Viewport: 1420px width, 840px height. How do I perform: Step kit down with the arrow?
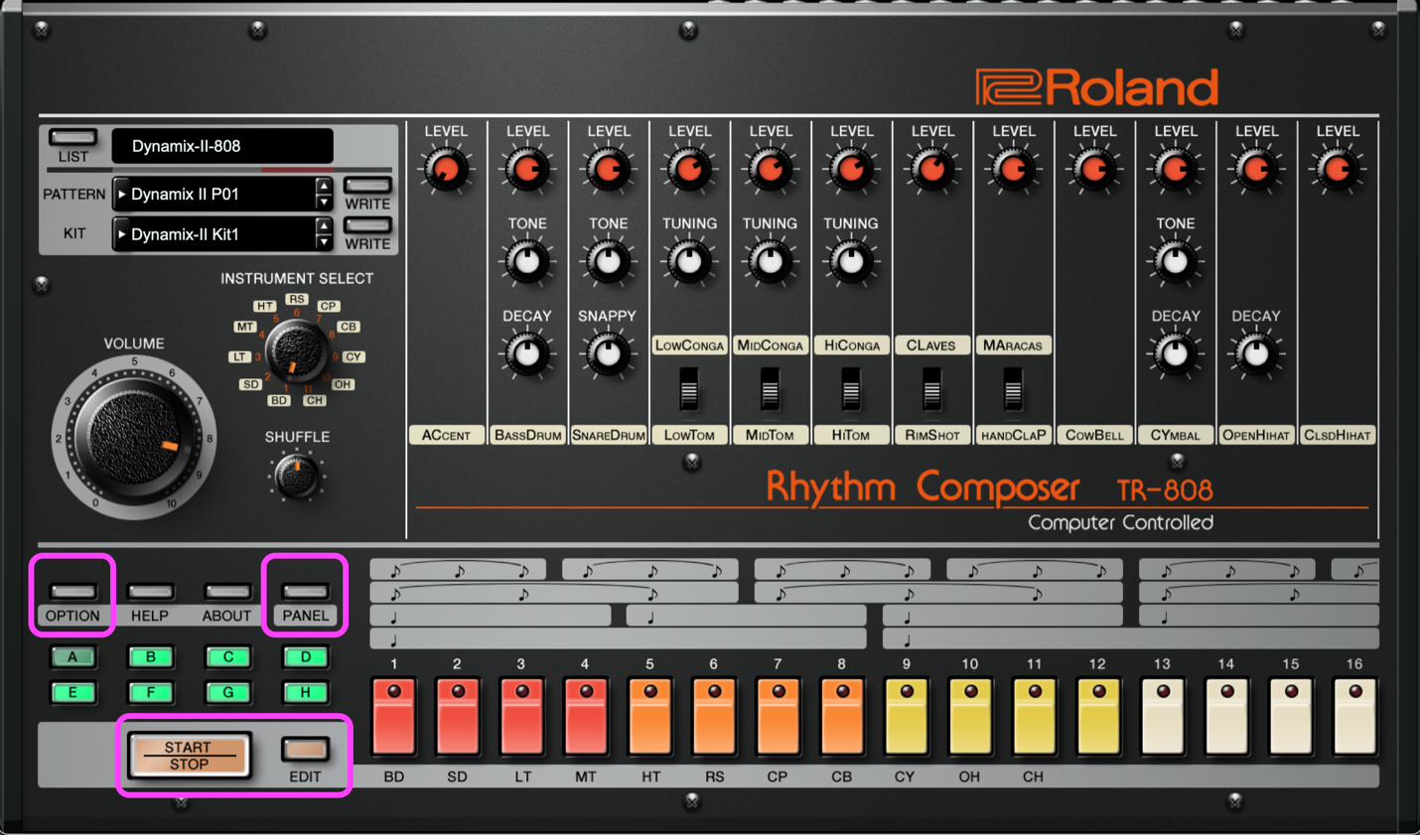click(x=325, y=243)
